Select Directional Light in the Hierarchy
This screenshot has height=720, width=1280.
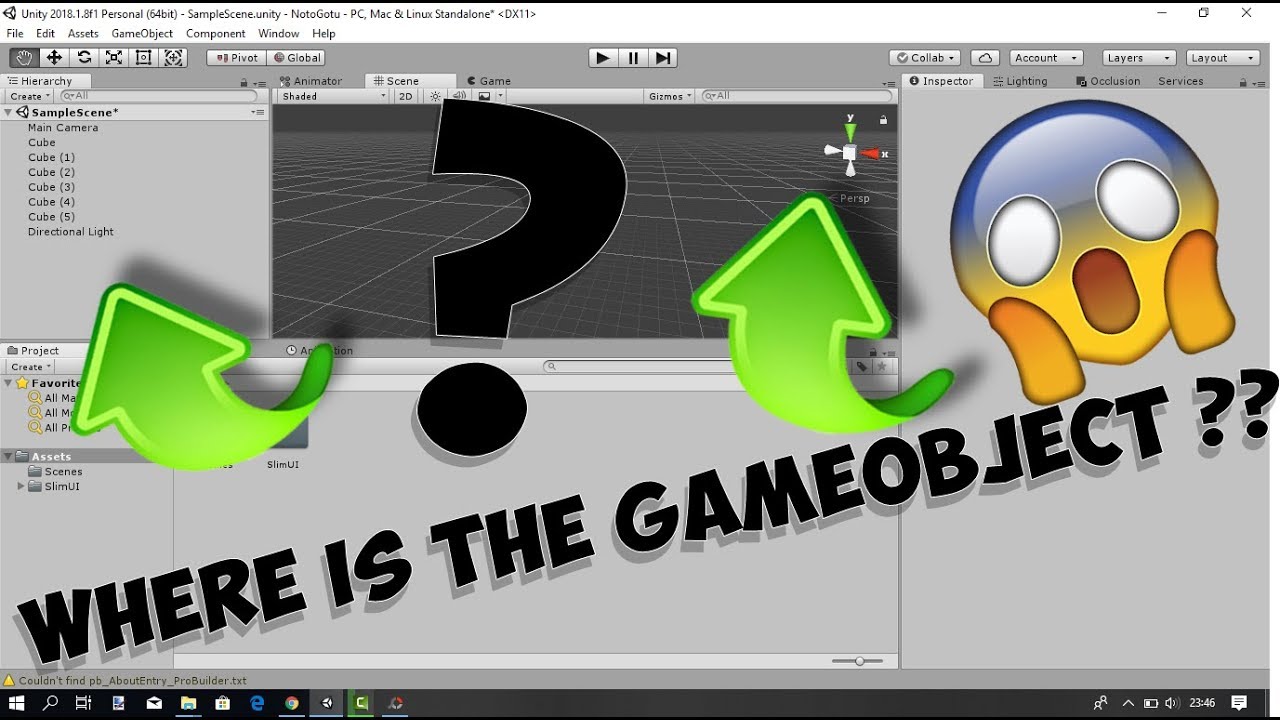[x=71, y=232]
